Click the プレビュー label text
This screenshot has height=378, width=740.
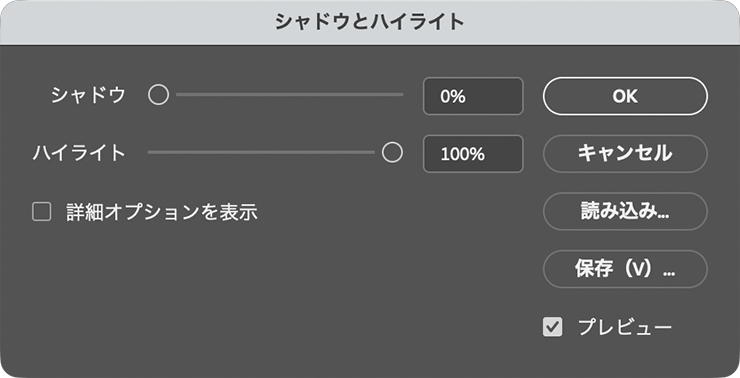click(x=625, y=327)
